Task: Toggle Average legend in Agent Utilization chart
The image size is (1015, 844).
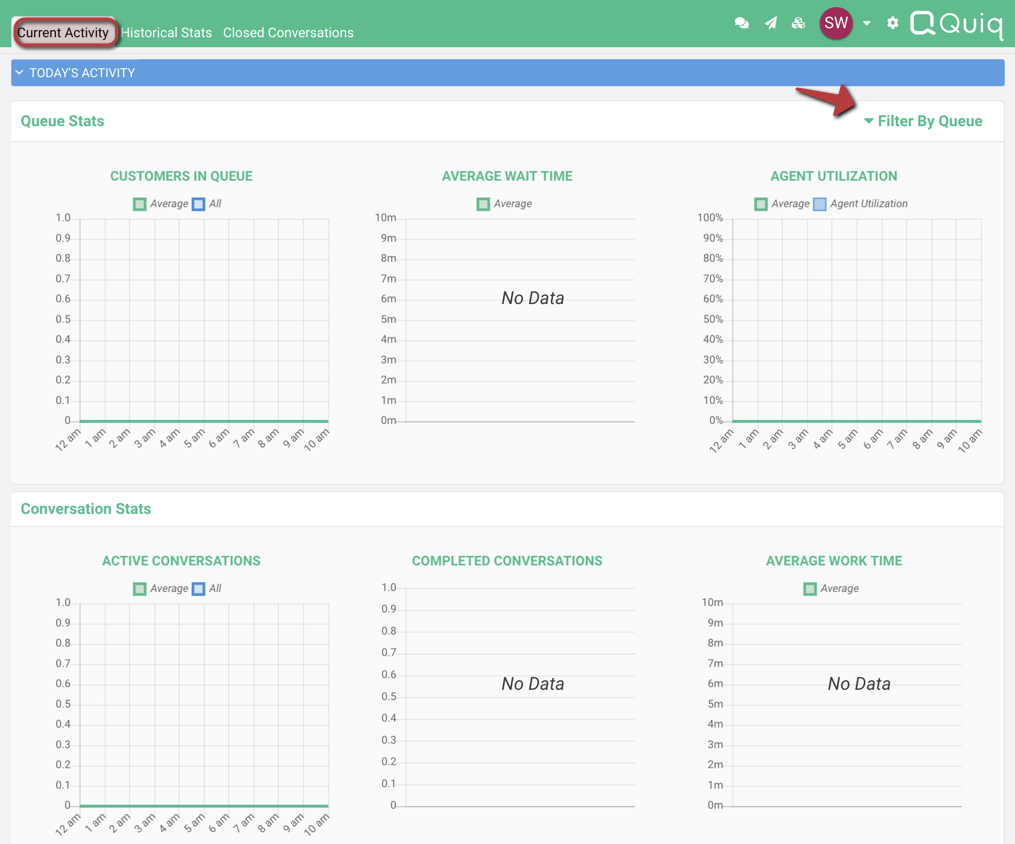Action: point(782,204)
